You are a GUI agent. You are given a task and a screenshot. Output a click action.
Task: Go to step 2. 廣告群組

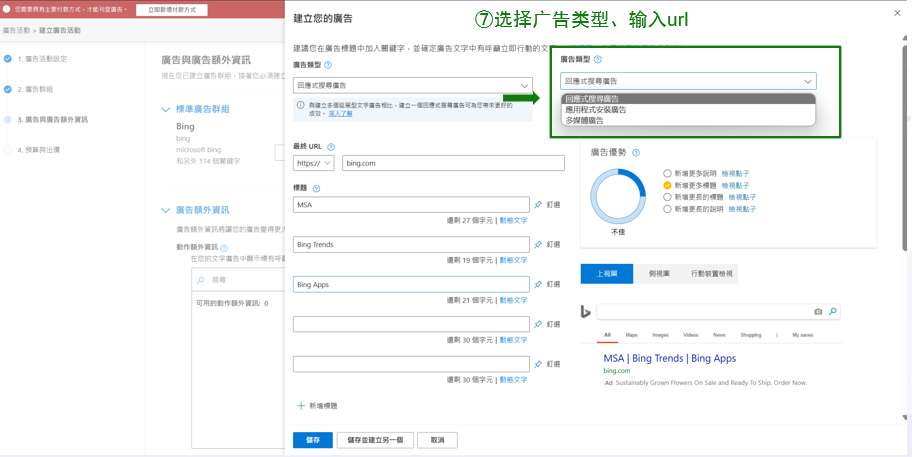36,89
